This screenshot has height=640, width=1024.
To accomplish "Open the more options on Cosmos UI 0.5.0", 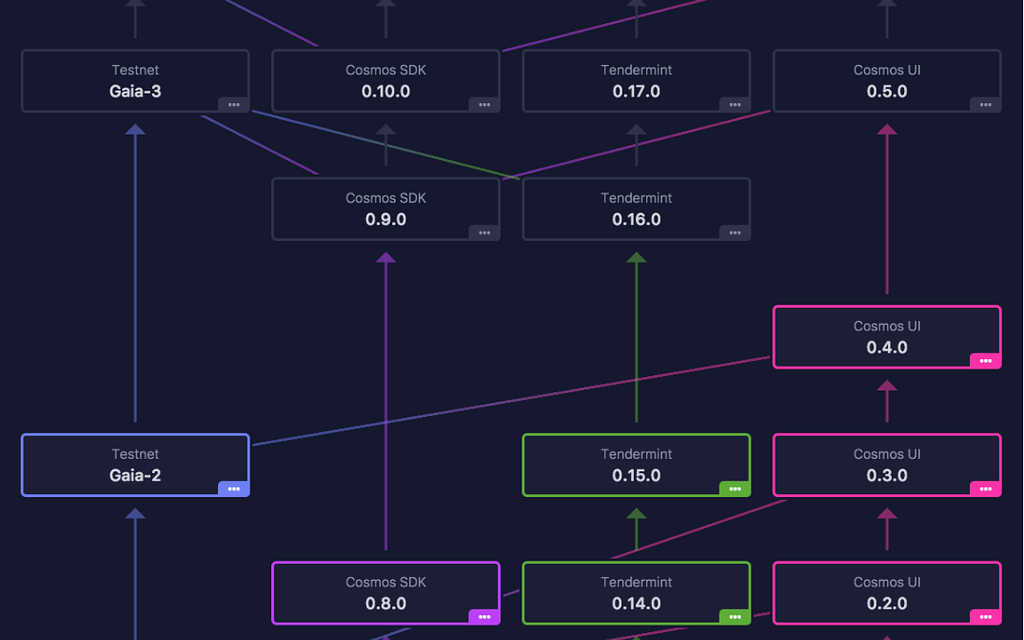I will [986, 104].
